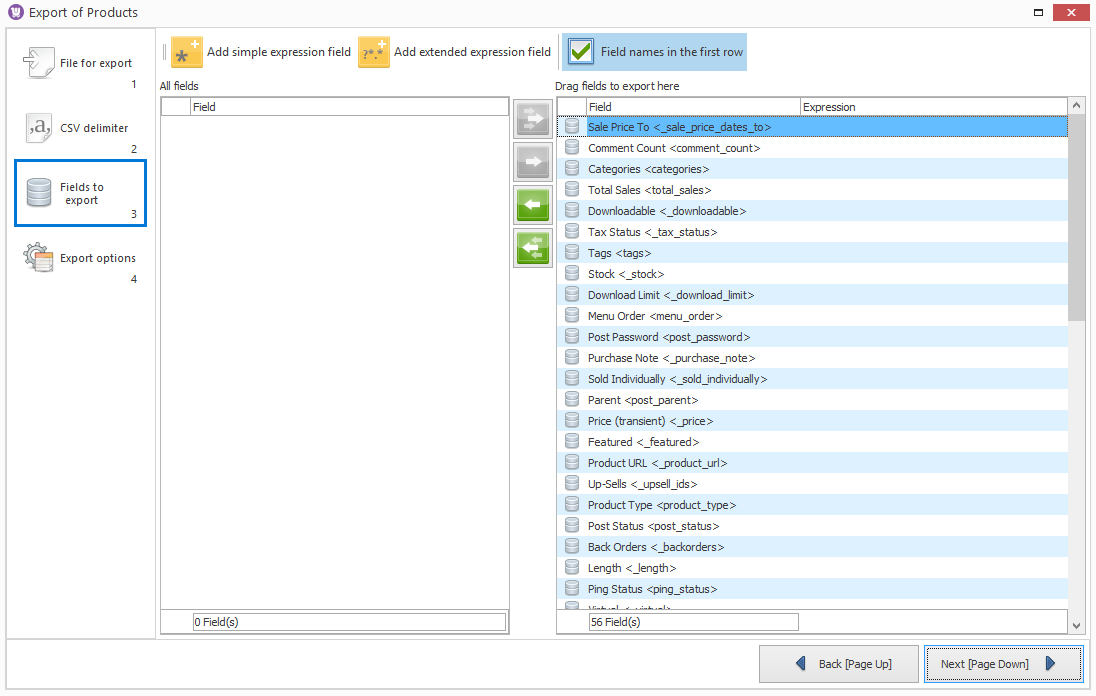This screenshot has height=696, width=1096.
Task: Click database icon beside Post Password
Action: 572,336
